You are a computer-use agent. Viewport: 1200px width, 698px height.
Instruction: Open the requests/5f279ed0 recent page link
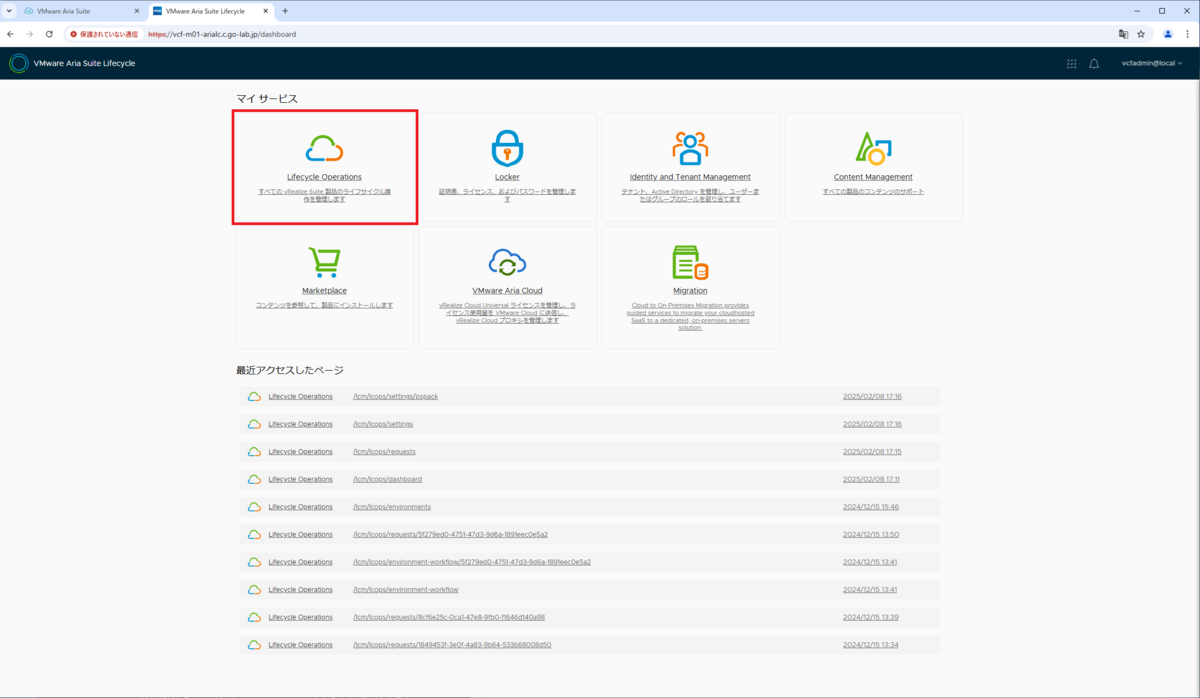(450, 535)
